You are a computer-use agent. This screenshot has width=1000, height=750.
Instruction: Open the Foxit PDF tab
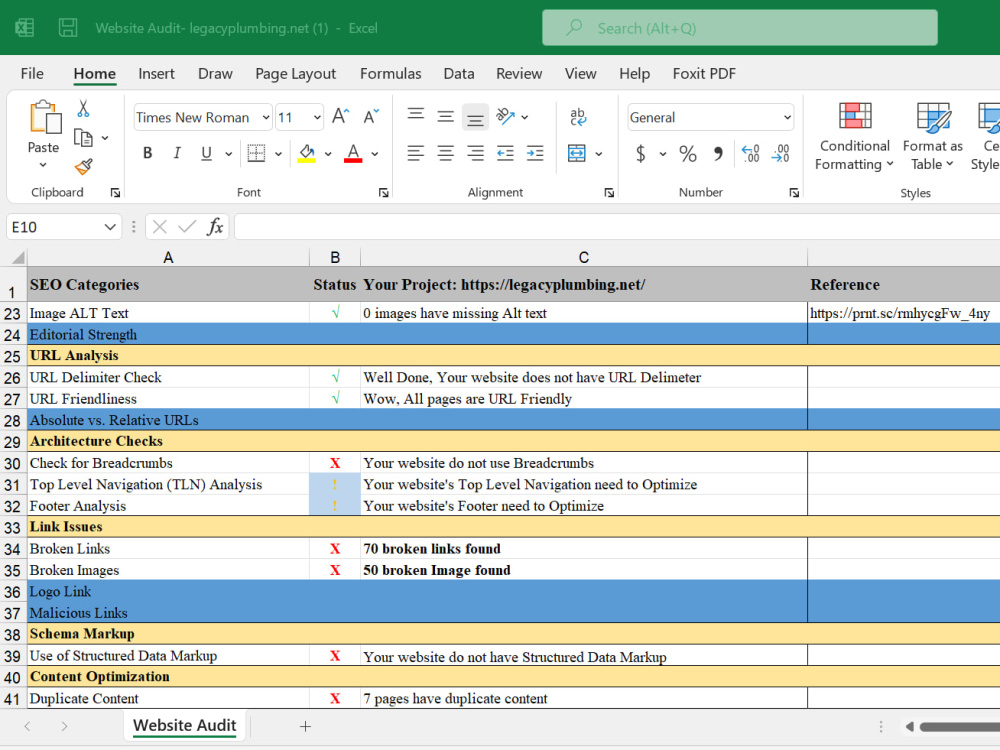(x=704, y=73)
